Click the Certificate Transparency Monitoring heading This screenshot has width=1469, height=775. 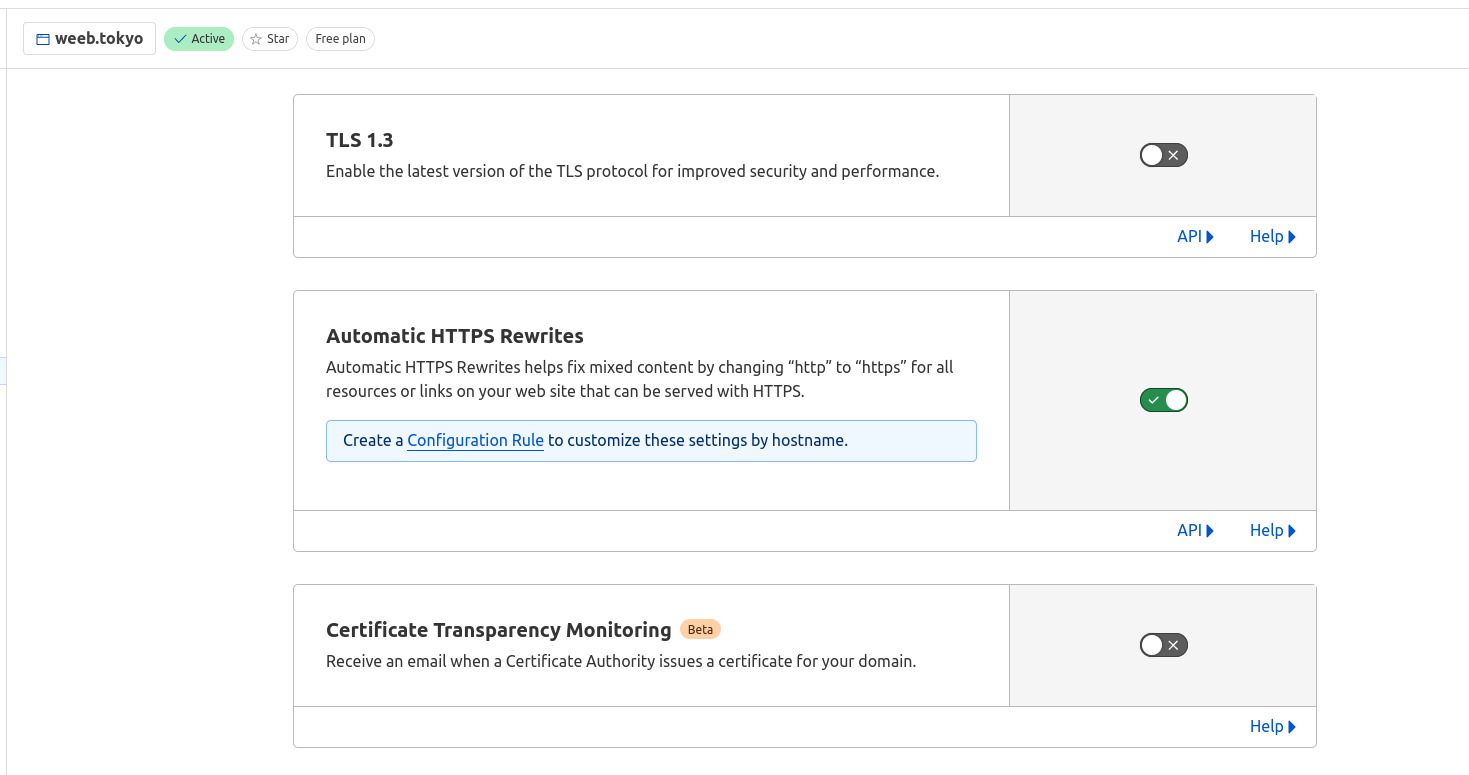tap(498, 630)
